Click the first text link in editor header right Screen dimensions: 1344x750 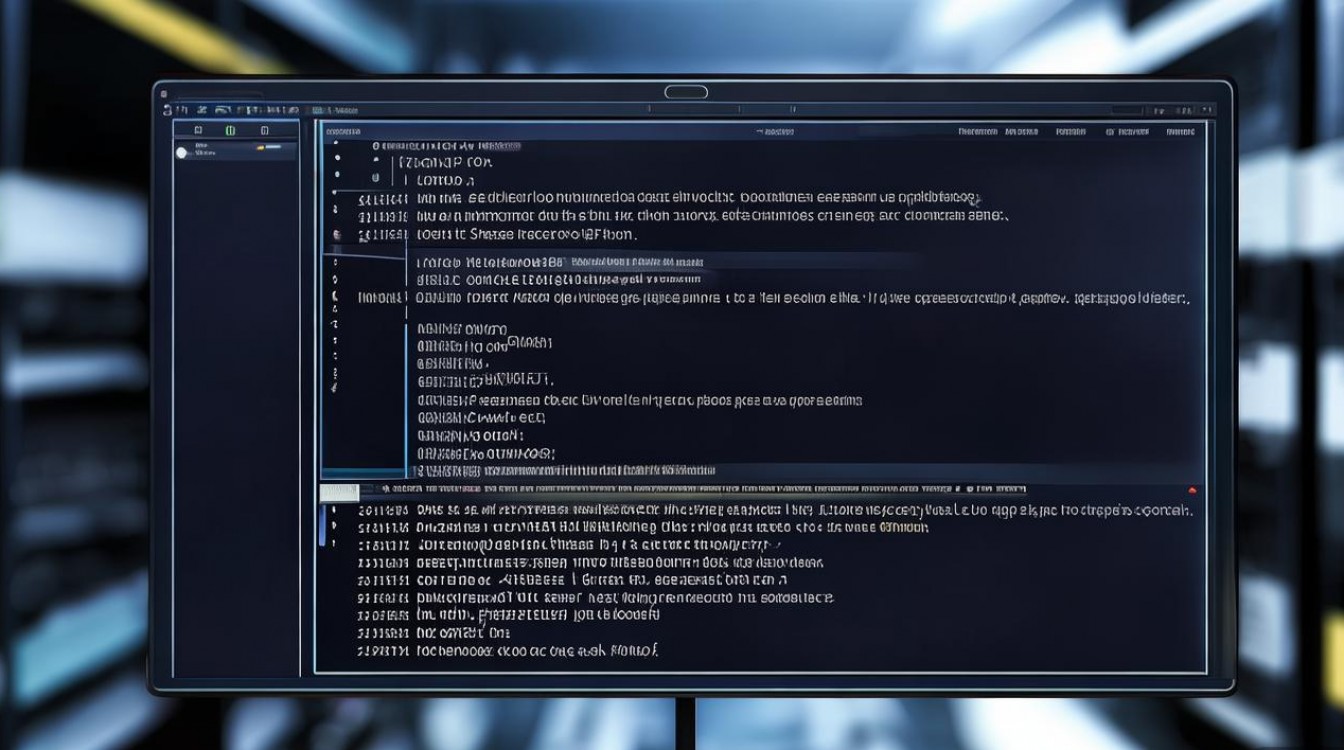pyautogui.click(x=977, y=131)
